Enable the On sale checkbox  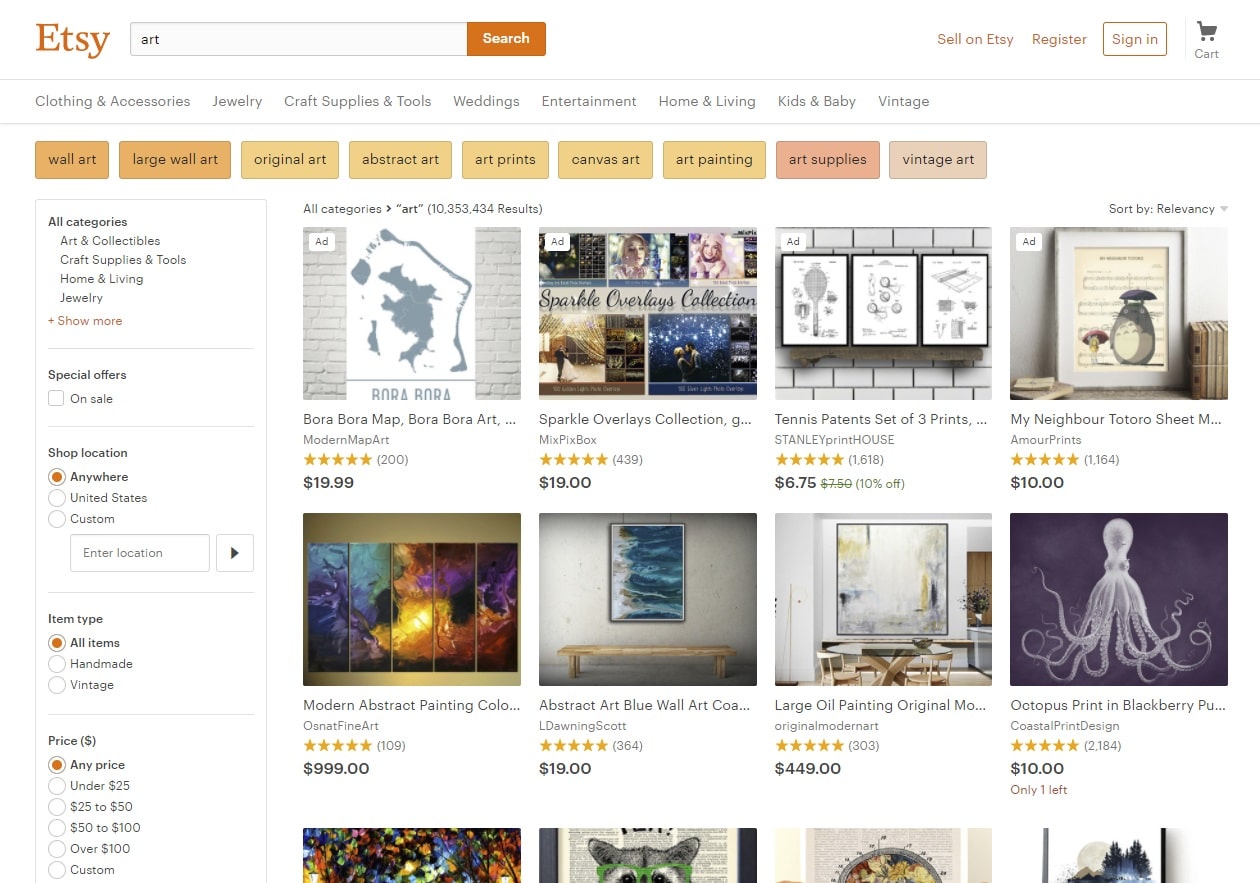[56, 399]
